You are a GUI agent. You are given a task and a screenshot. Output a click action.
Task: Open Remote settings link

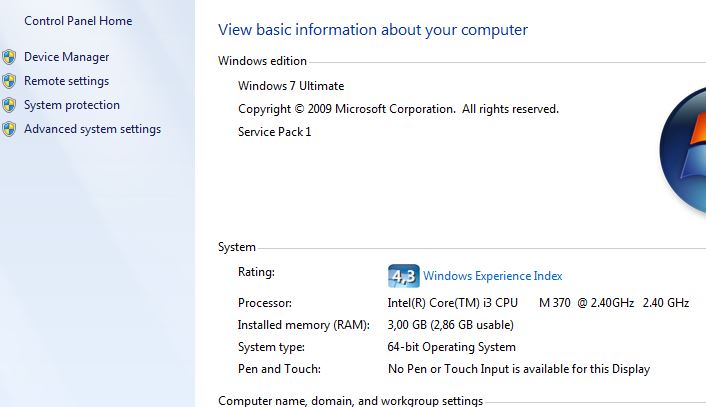click(67, 81)
